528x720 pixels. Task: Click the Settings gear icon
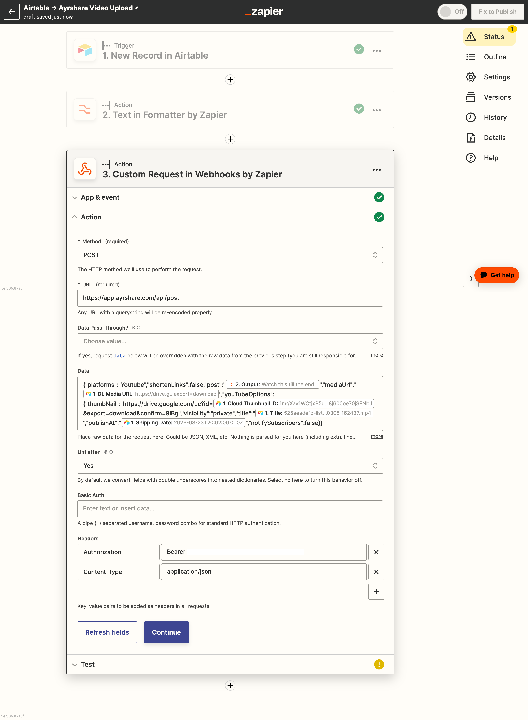coord(471,77)
